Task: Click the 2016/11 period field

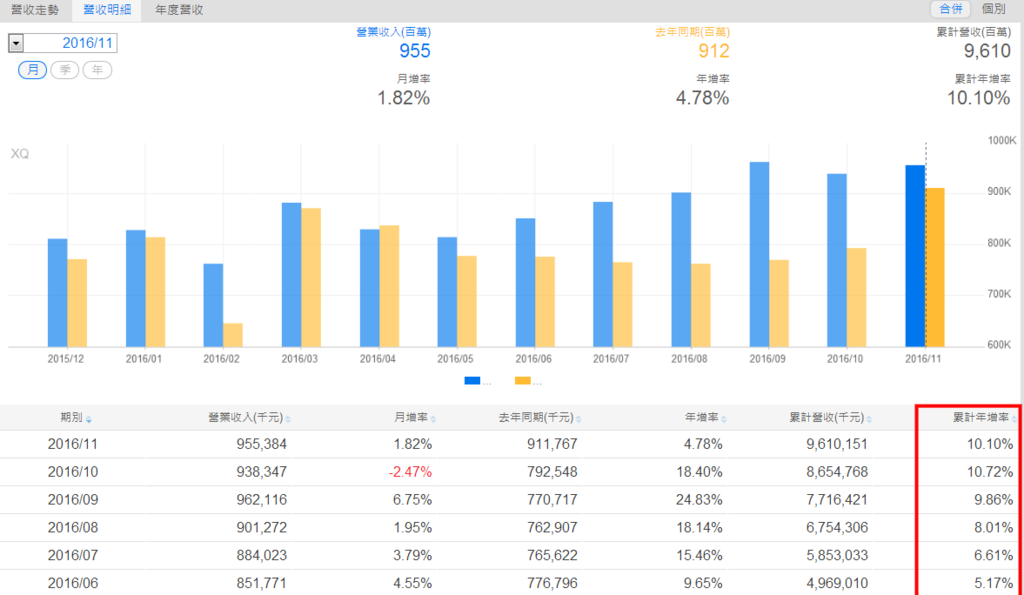Action: tap(71, 43)
